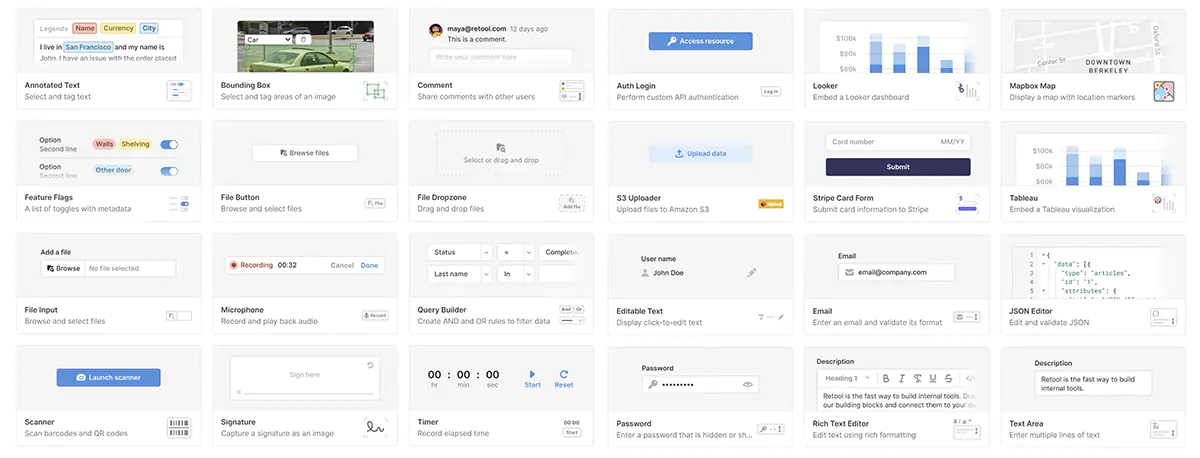Open the In operator dropdown
The width and height of the screenshot is (1200, 458).
[x=515, y=273]
